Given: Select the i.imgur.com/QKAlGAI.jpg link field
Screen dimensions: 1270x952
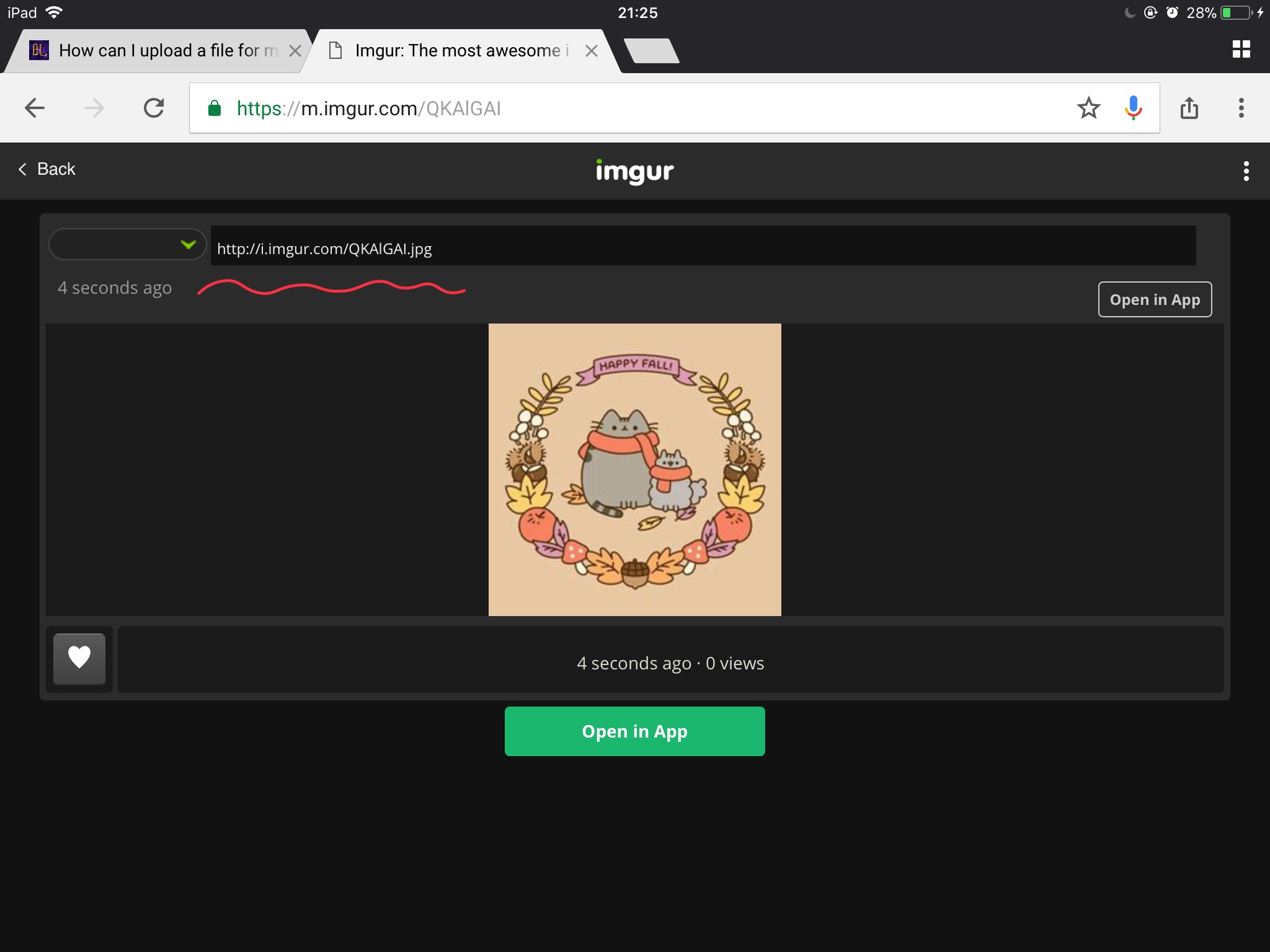Looking at the screenshot, I should [703, 246].
